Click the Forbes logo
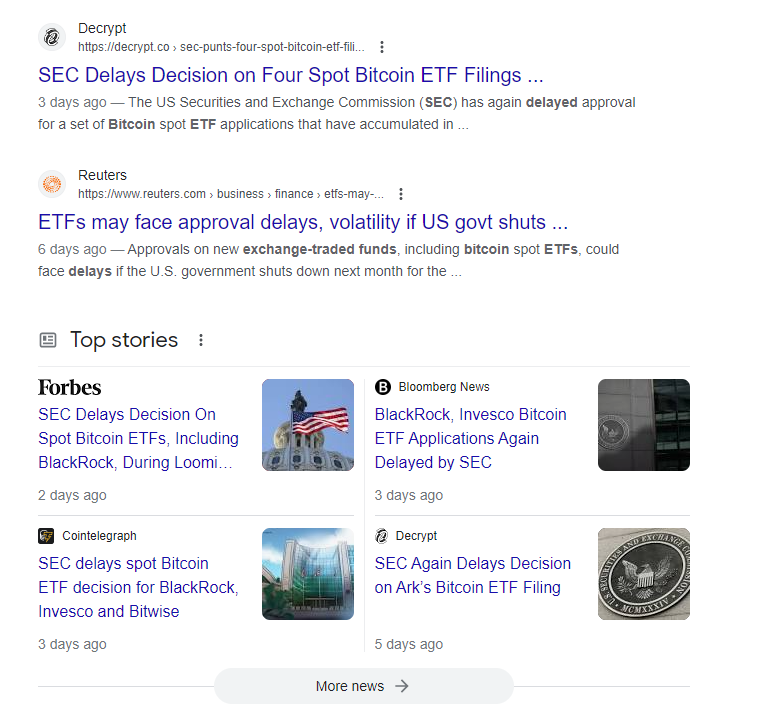Screen dimensions: 771x709 70,388
